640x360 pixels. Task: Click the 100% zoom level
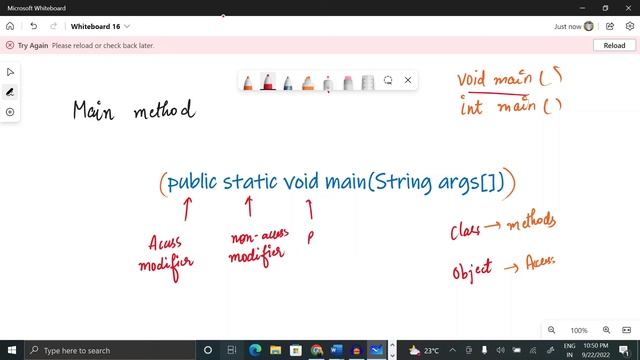(579, 330)
